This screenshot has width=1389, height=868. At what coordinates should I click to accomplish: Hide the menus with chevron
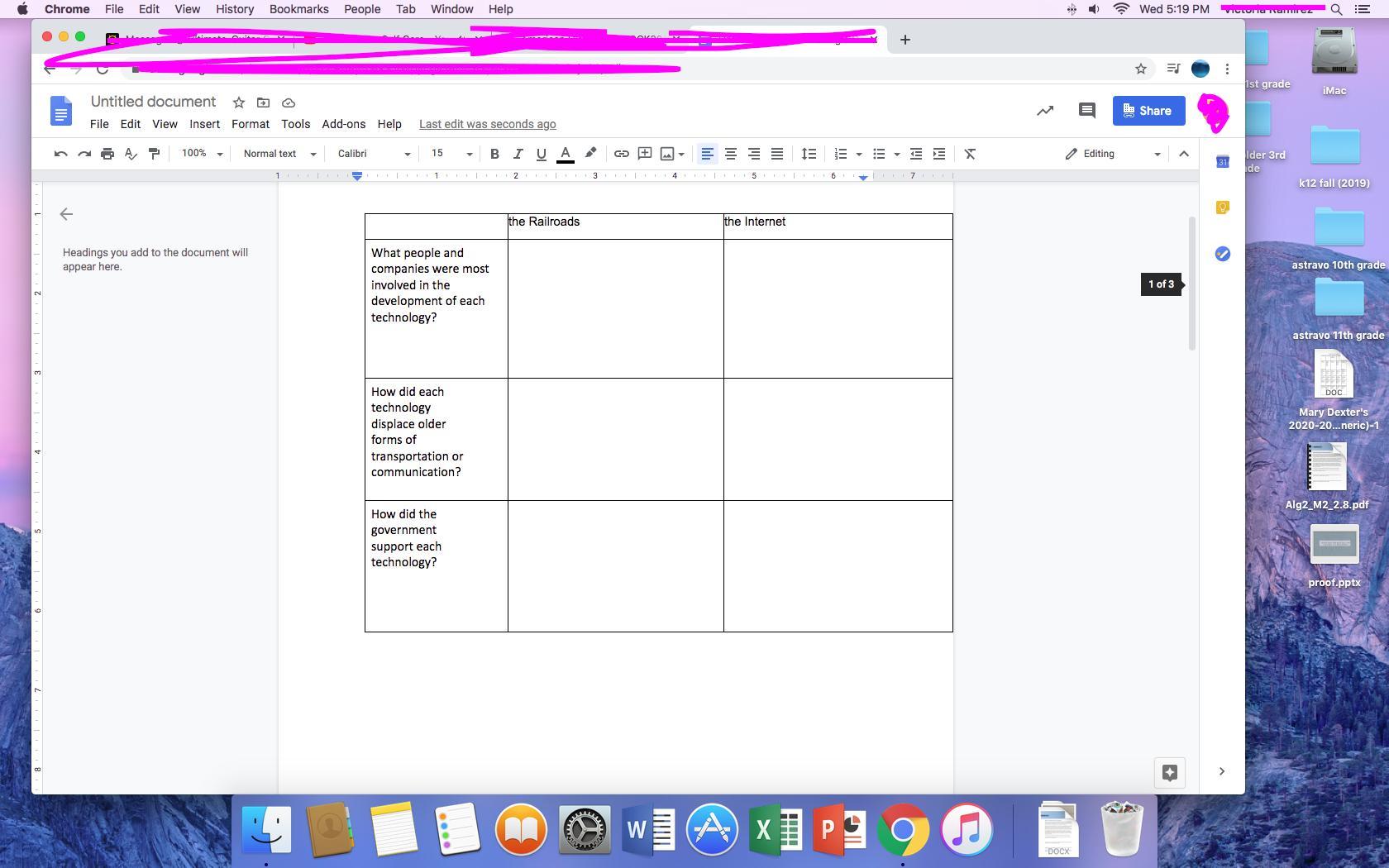click(x=1184, y=154)
